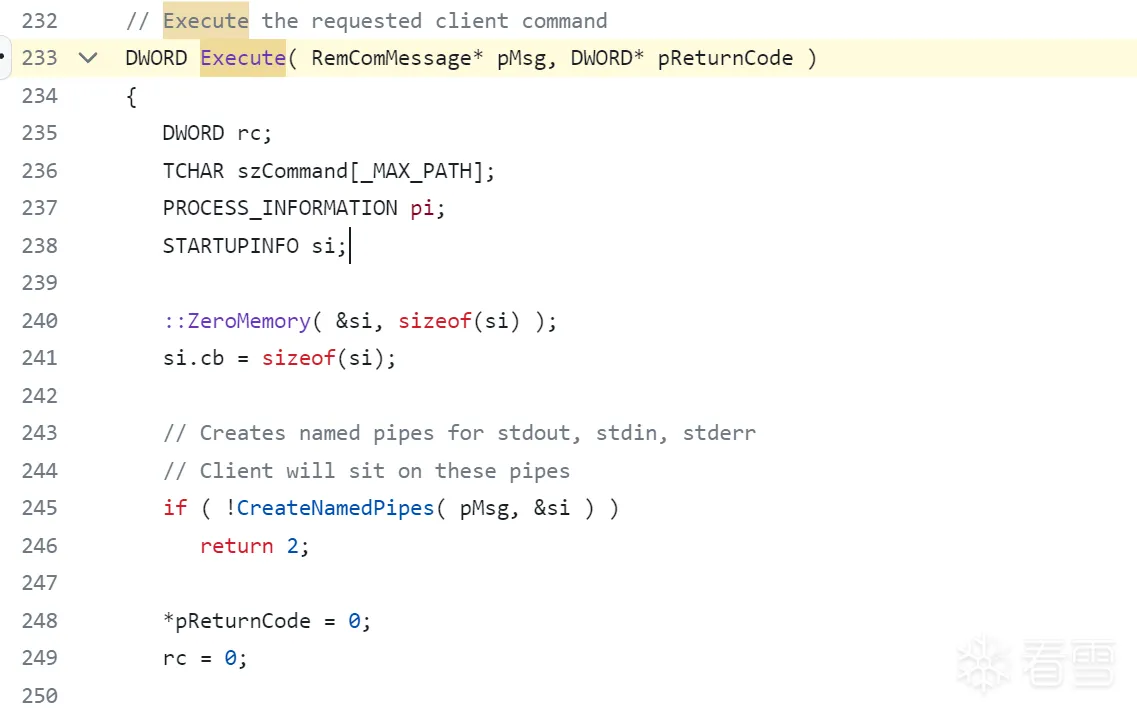Click PROCESS_INFORMATION type name
This screenshot has height=718, width=1137.
(x=280, y=207)
